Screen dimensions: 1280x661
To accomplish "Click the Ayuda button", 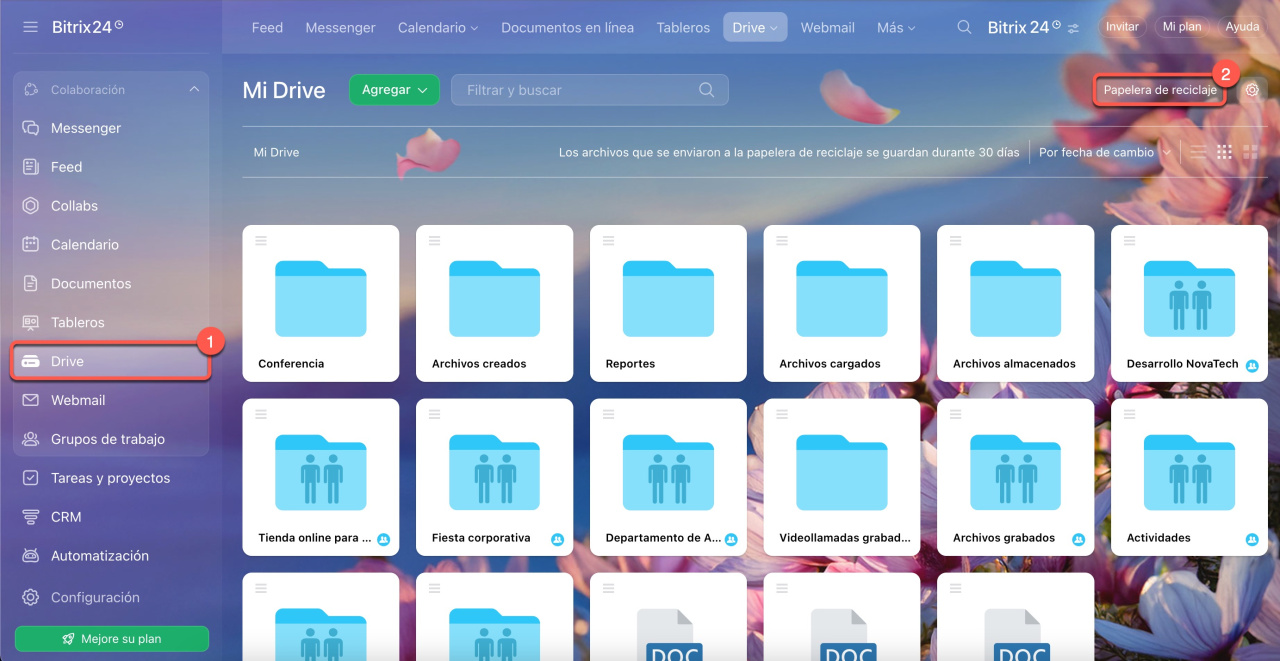I will pos(1242,27).
